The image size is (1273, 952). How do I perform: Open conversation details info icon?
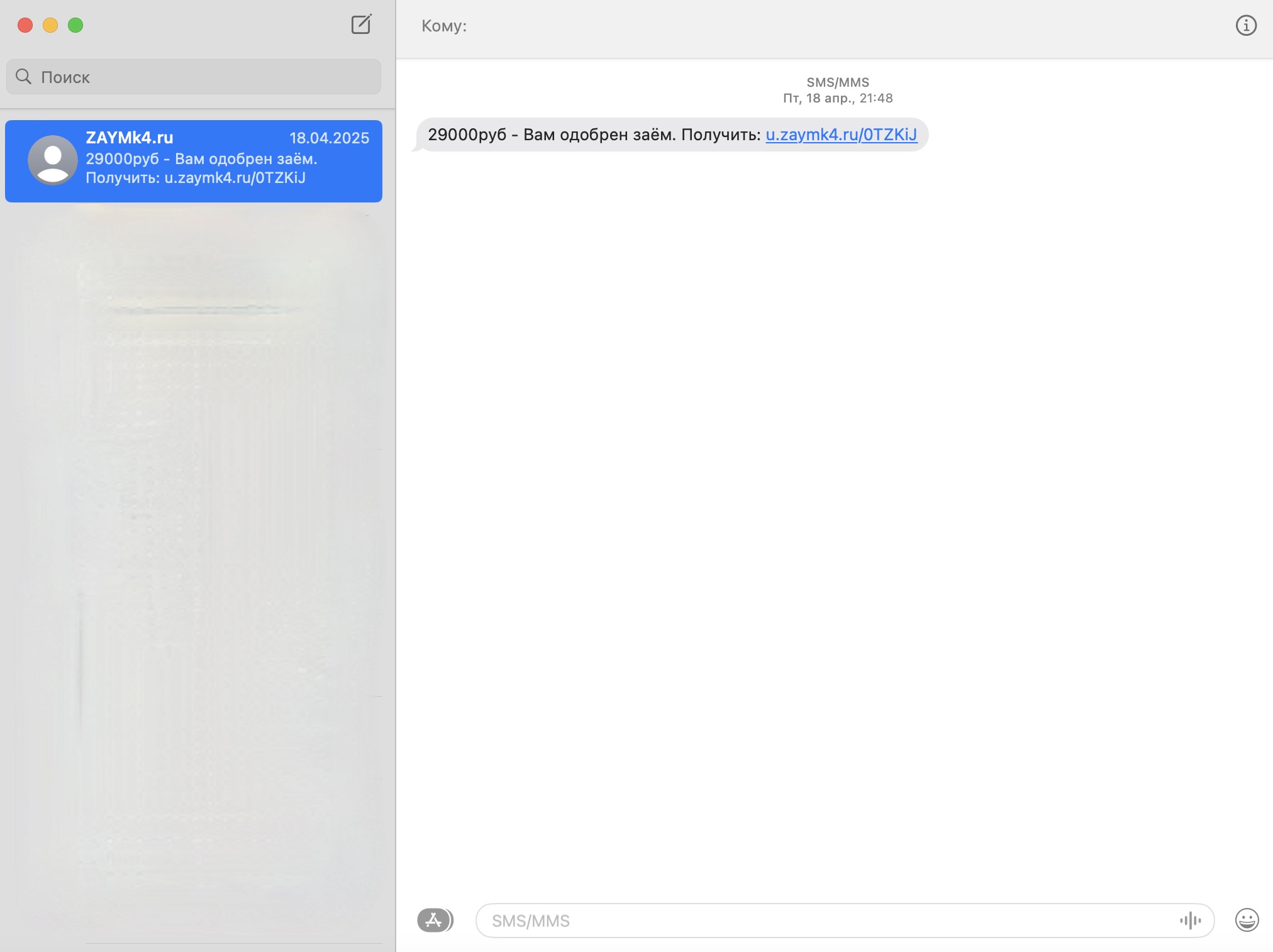tap(1246, 25)
